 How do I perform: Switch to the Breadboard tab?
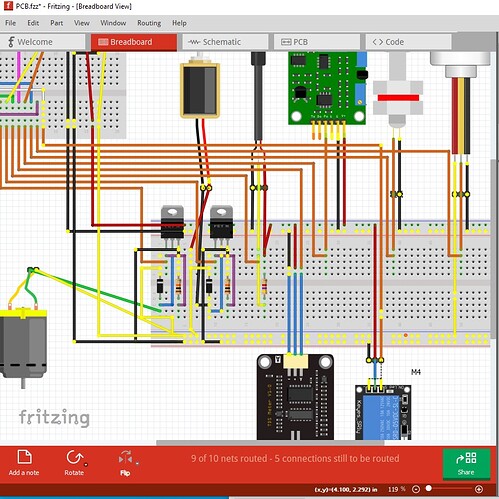(134, 42)
